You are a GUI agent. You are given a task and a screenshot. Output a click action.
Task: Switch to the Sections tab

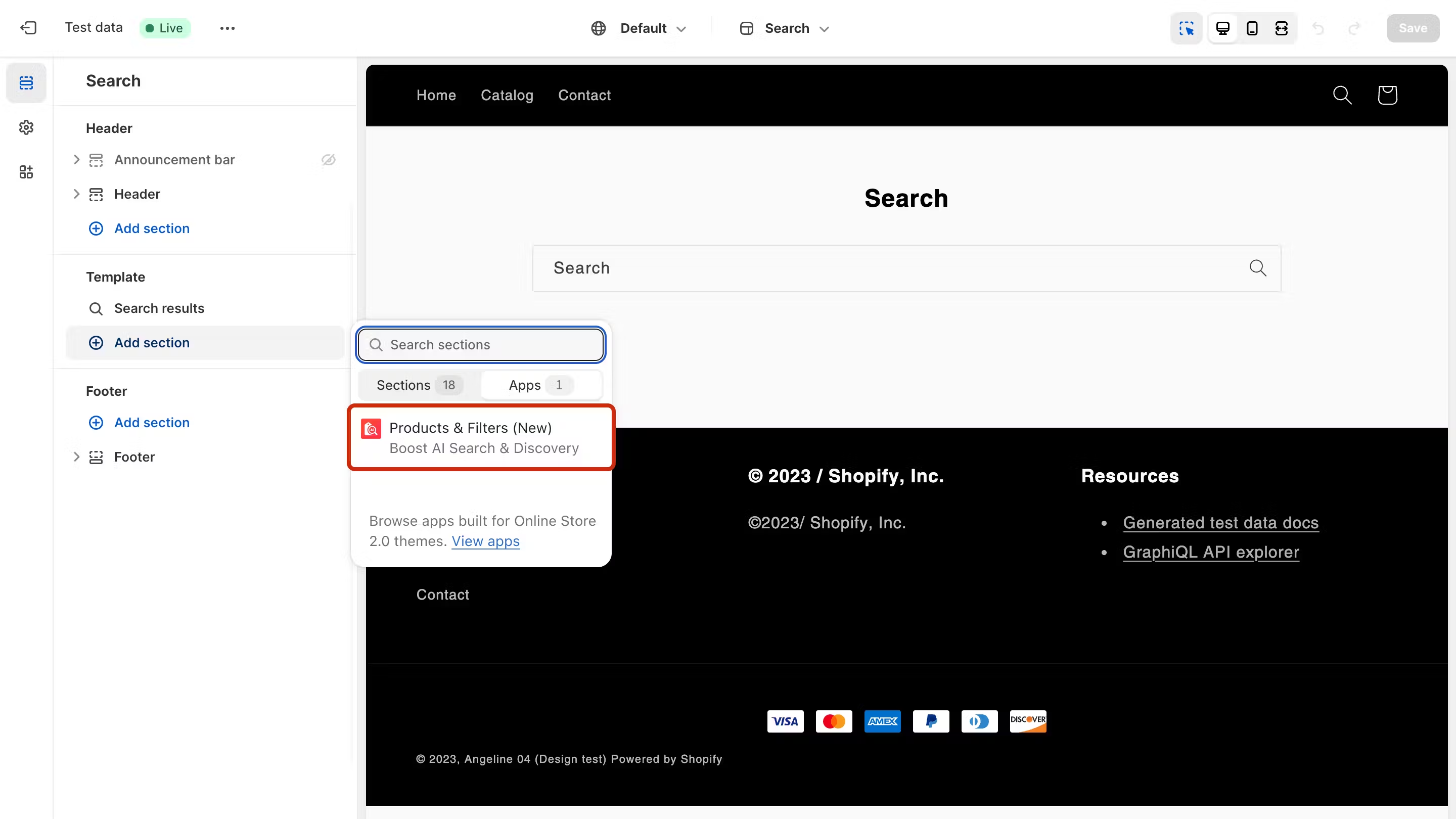[x=419, y=385]
